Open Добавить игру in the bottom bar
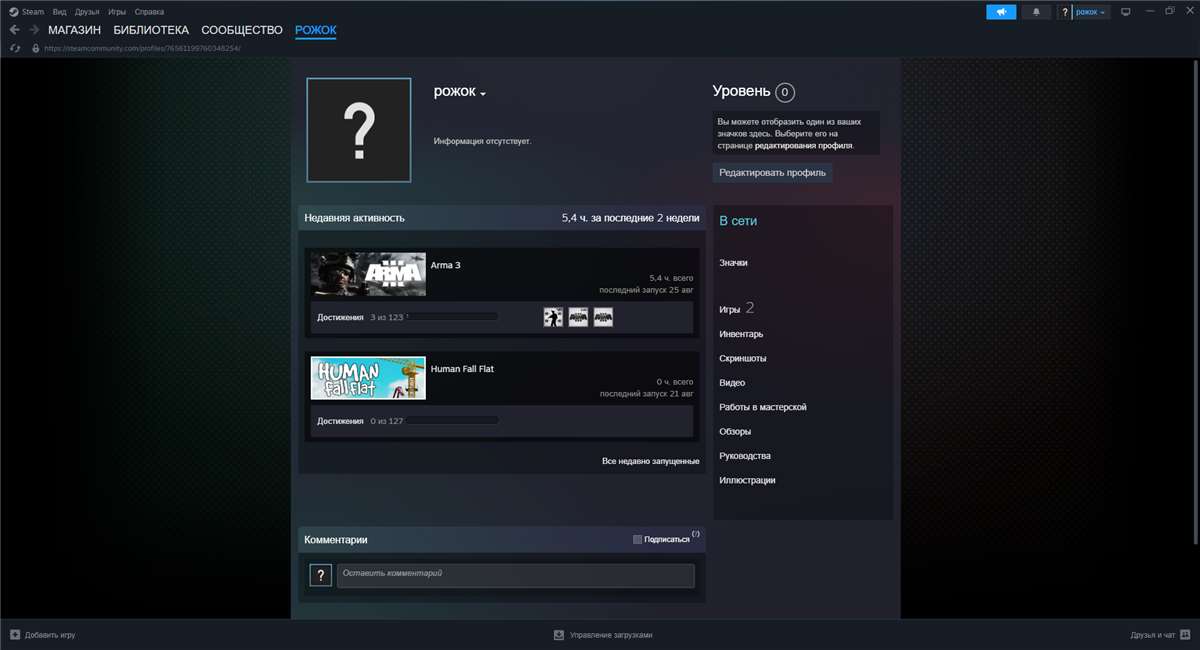The width and height of the screenshot is (1200, 650). point(47,634)
